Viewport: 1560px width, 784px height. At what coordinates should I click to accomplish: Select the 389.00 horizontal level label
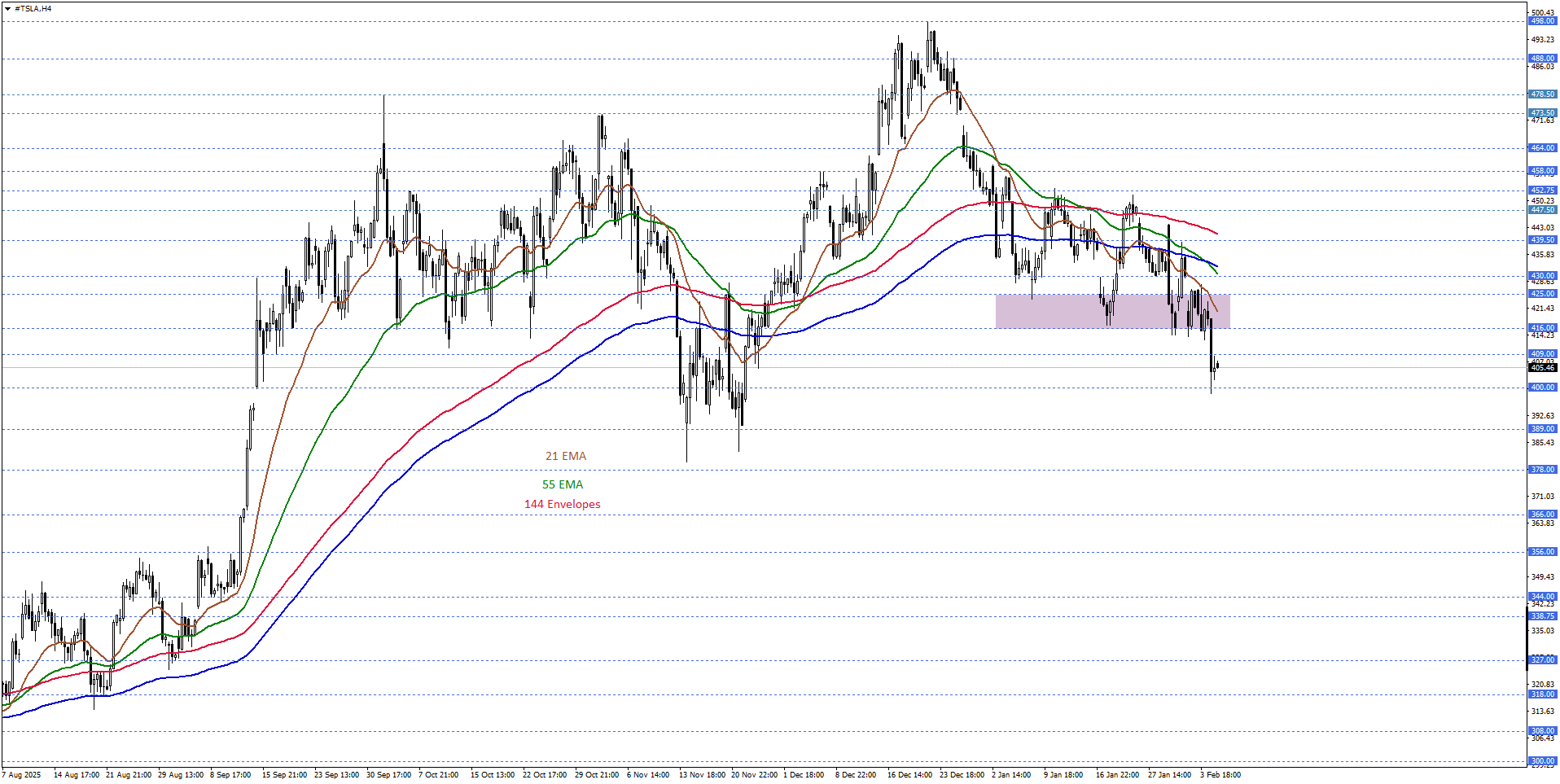(x=1542, y=429)
